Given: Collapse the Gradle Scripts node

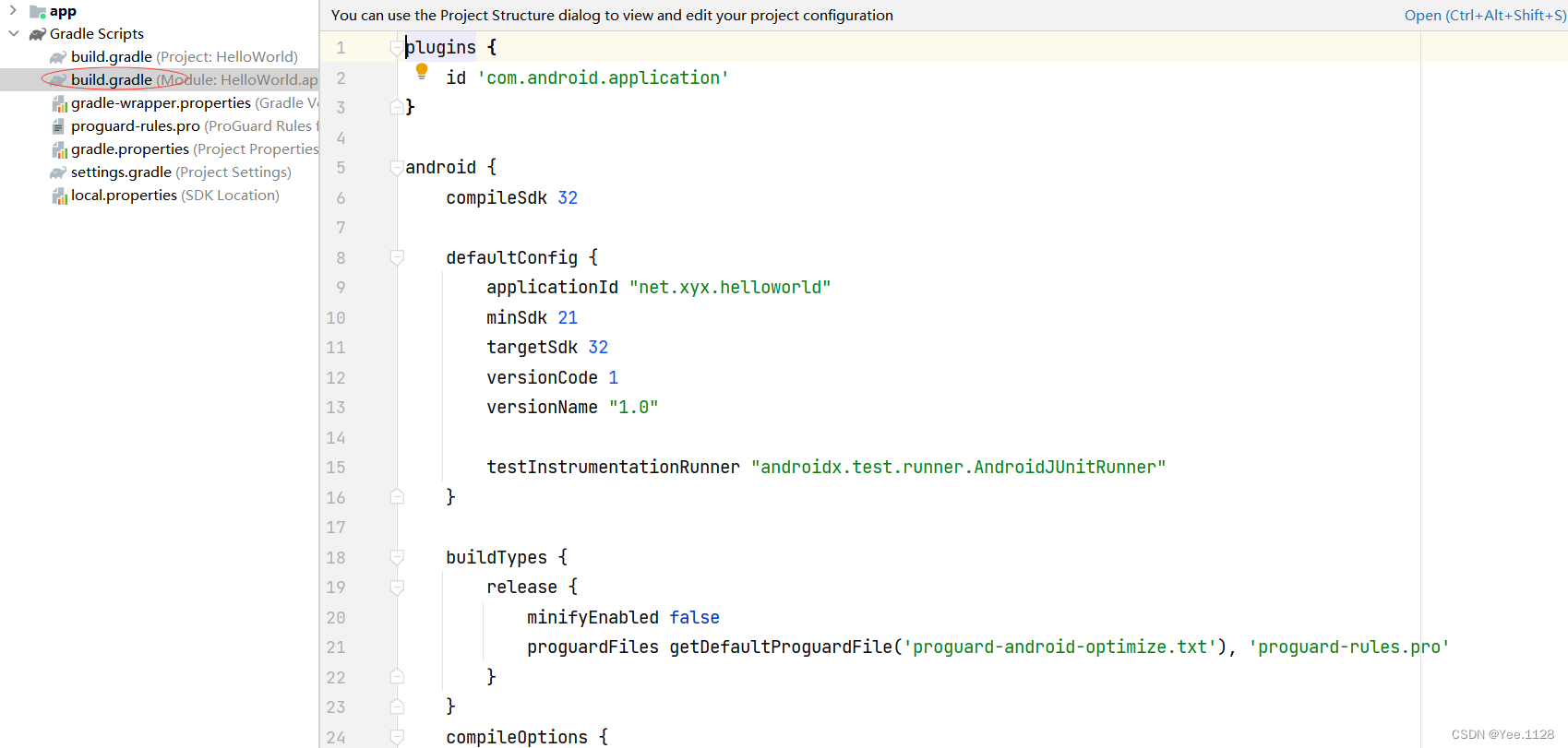Looking at the screenshot, I should coord(13,34).
